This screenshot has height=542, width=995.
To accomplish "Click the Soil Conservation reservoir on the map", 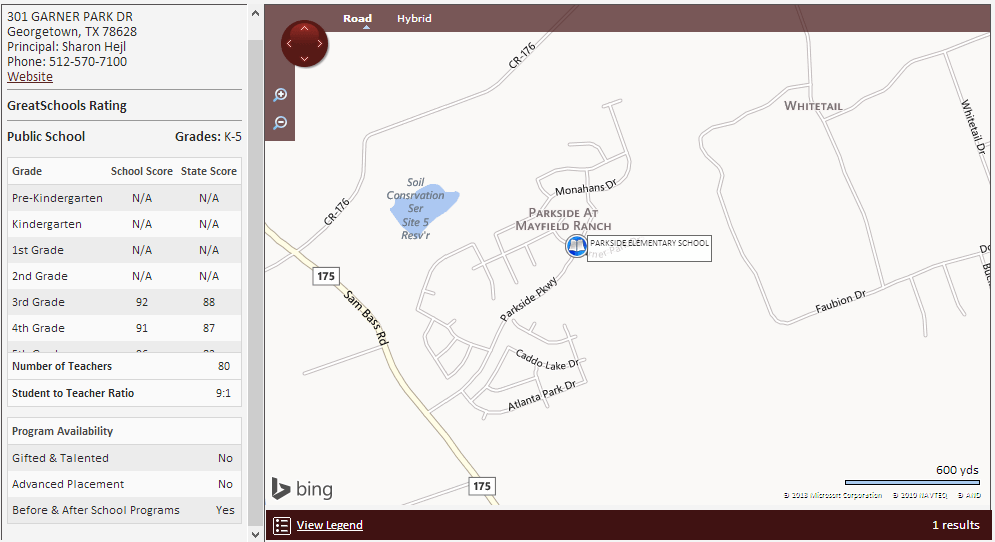I will point(423,208).
